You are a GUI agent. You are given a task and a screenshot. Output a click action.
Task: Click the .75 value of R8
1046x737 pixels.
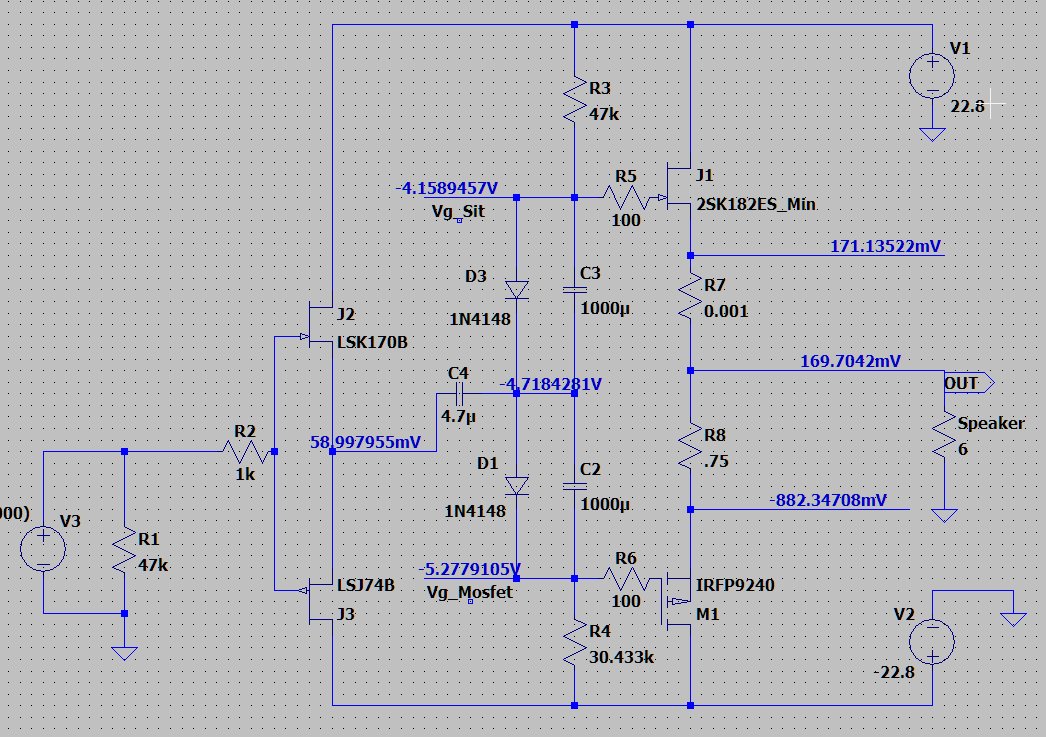click(716, 462)
